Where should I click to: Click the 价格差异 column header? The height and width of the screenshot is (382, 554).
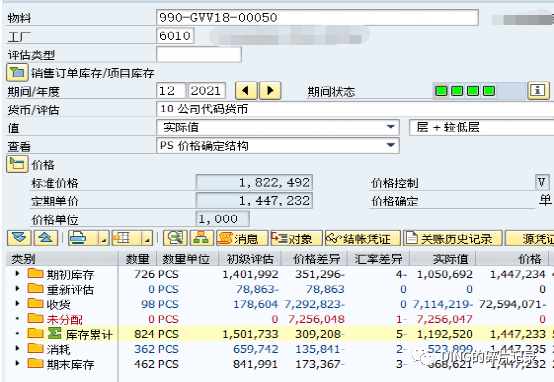tap(315, 259)
